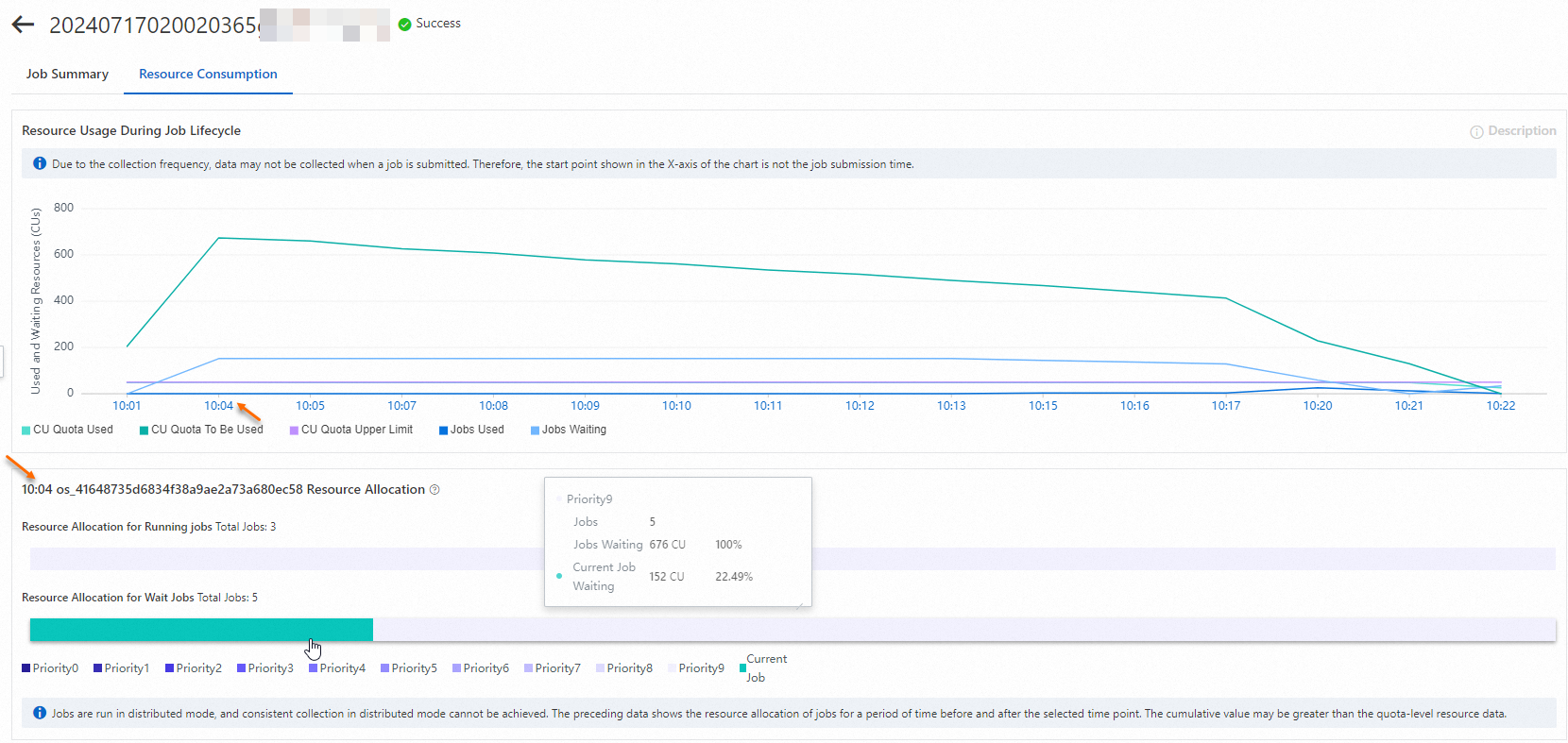The width and height of the screenshot is (1568, 743).
Task: Select the 10:07 time point on chart axis
Action: pos(401,406)
